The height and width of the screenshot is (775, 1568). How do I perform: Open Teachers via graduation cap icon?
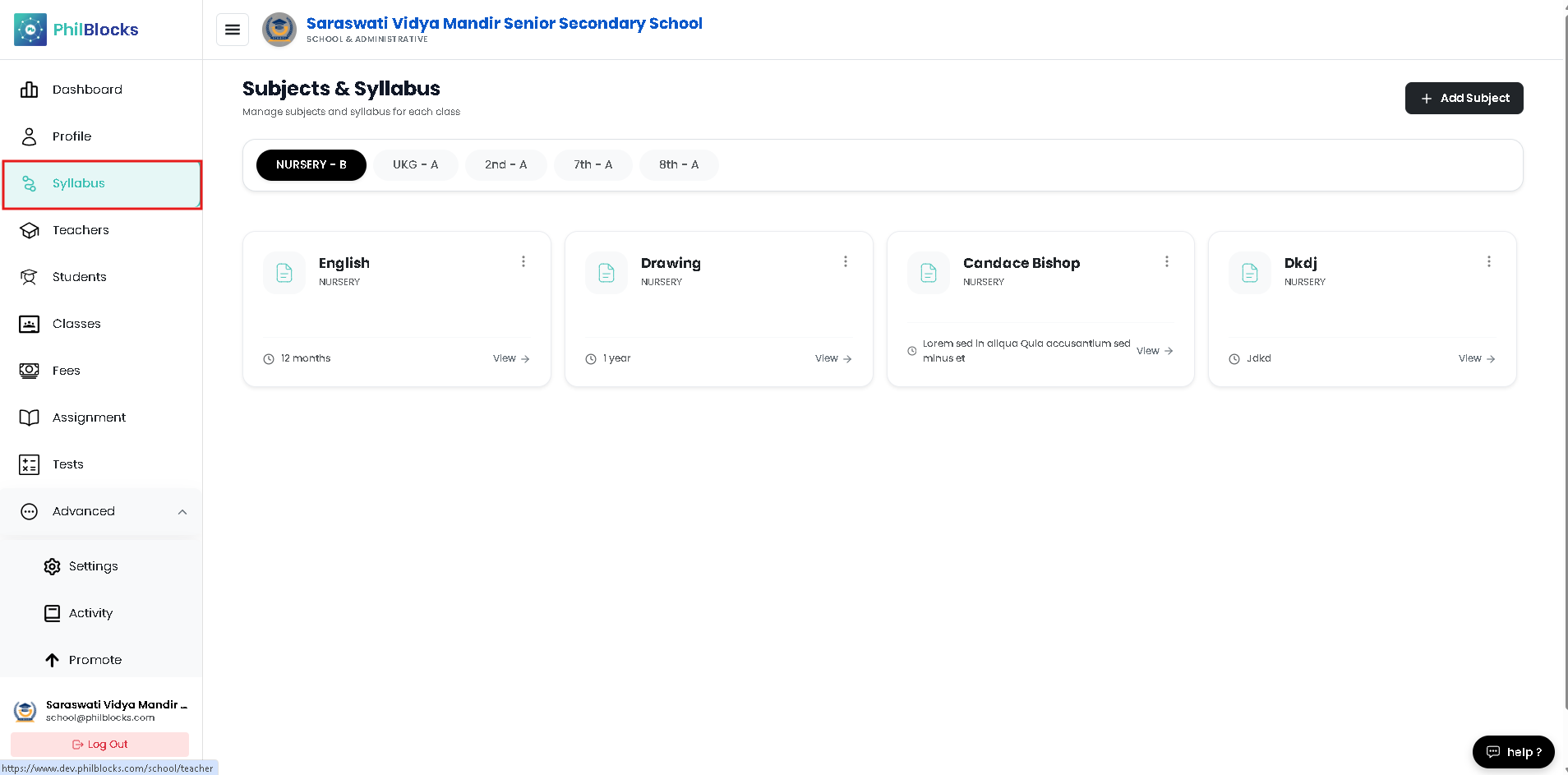30,230
